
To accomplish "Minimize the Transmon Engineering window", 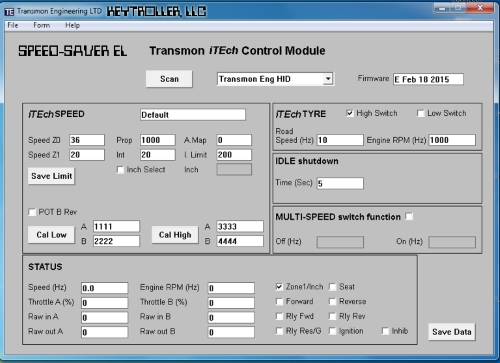I will pyautogui.click(x=443, y=8).
